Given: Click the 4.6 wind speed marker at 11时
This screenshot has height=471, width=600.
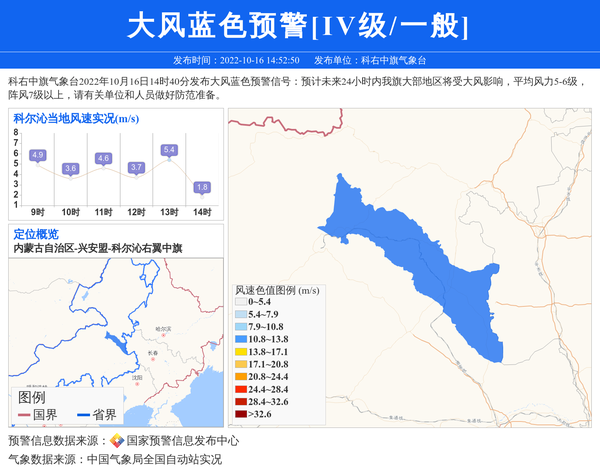Looking at the screenshot, I should (x=103, y=158).
